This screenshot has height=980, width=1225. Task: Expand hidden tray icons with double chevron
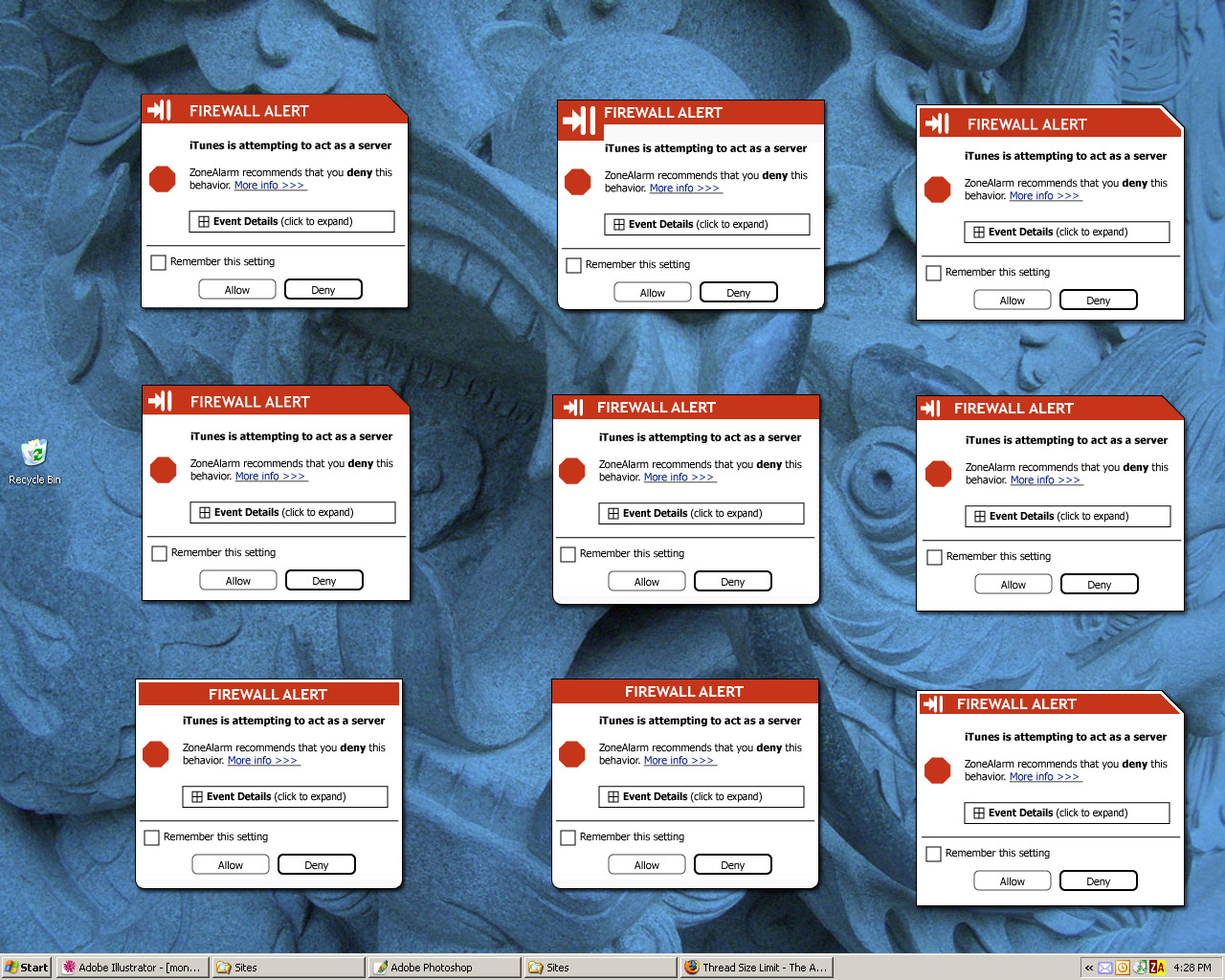click(1089, 968)
